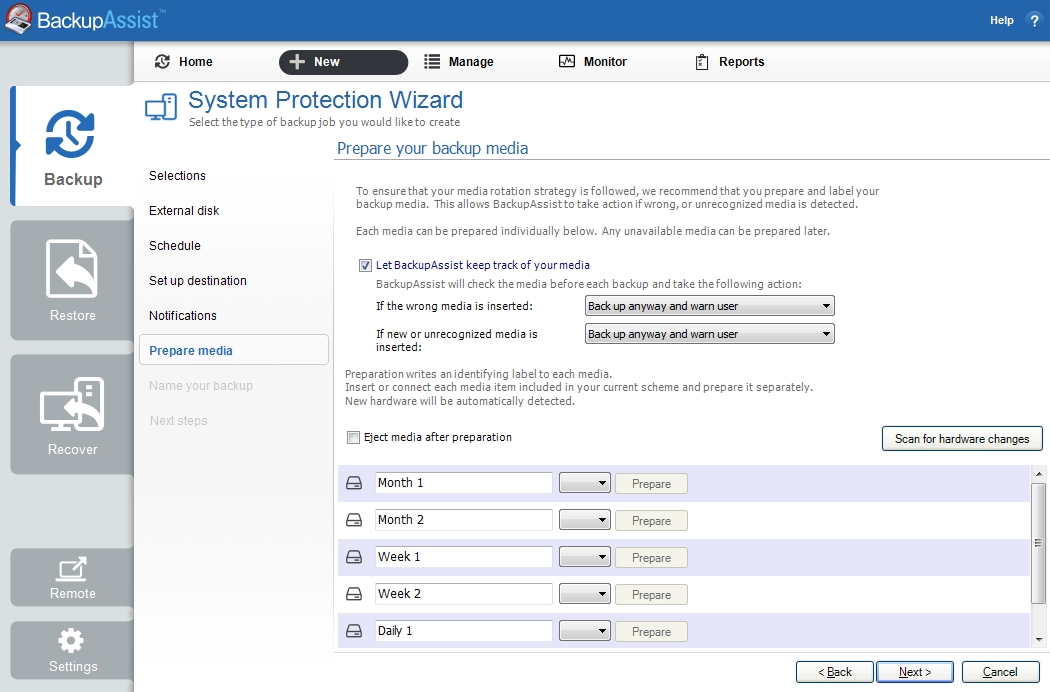
Task: Expand the wrong media inserted action dropdown
Action: point(709,306)
